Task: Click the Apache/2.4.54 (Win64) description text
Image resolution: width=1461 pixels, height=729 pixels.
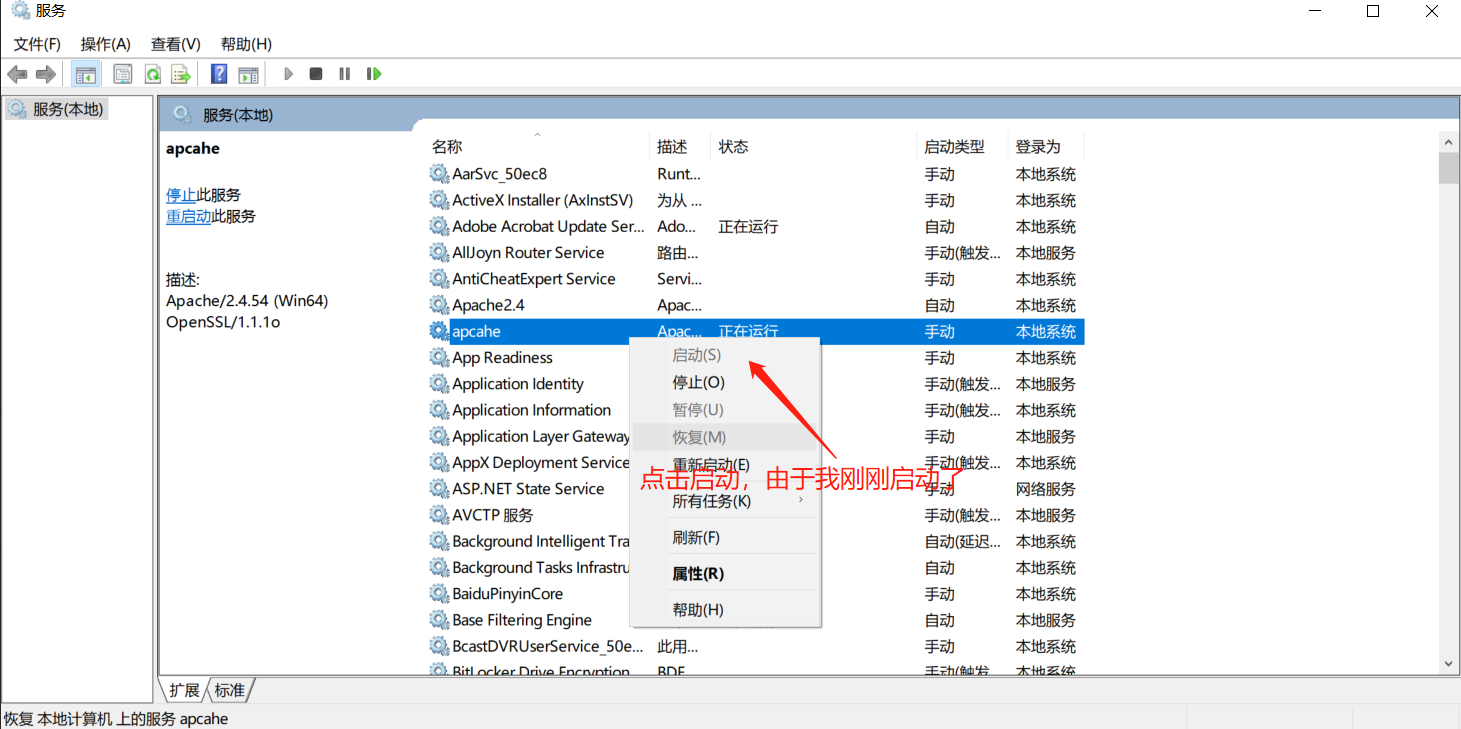Action: [247, 301]
